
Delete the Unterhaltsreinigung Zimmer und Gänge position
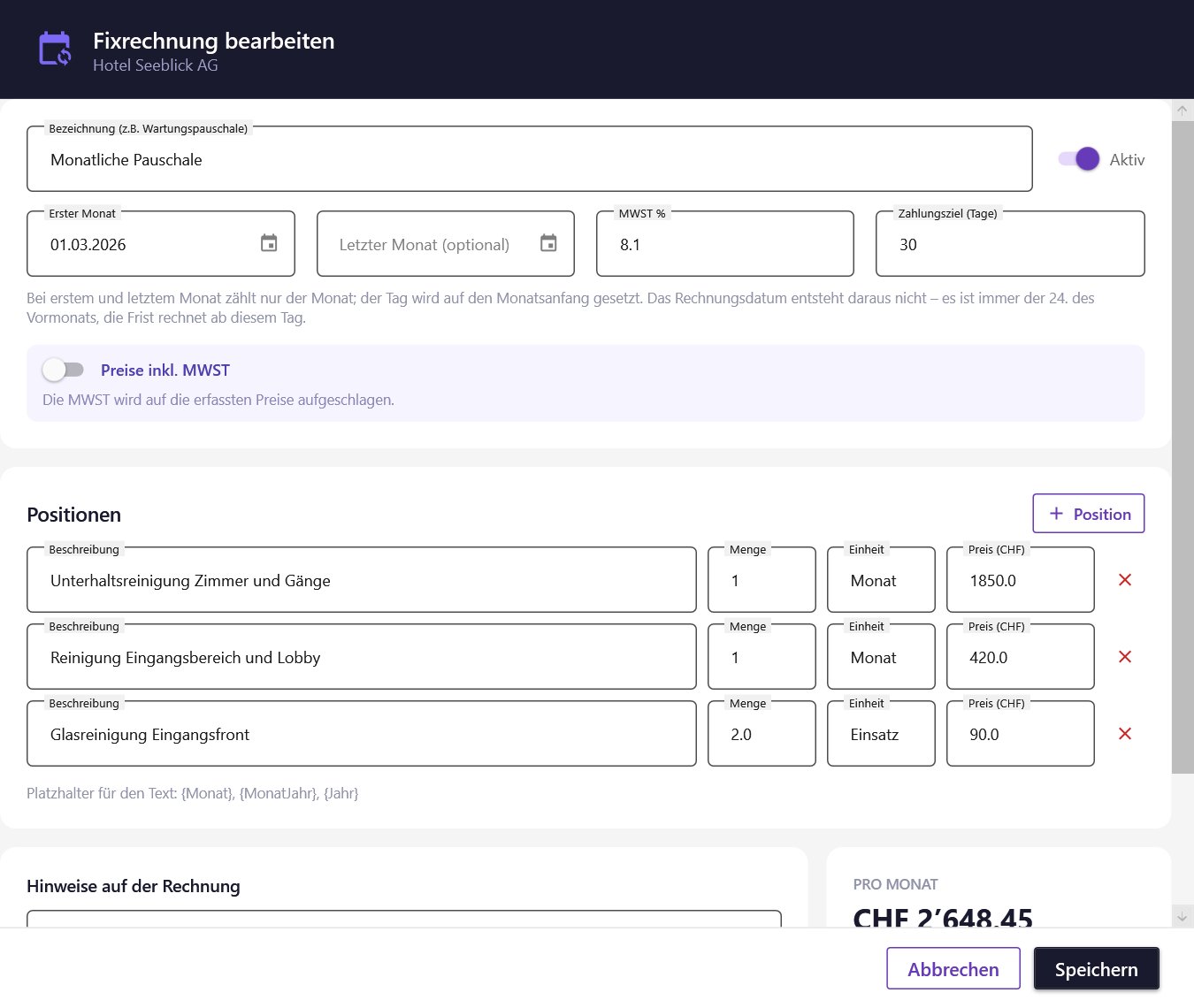(x=1125, y=580)
